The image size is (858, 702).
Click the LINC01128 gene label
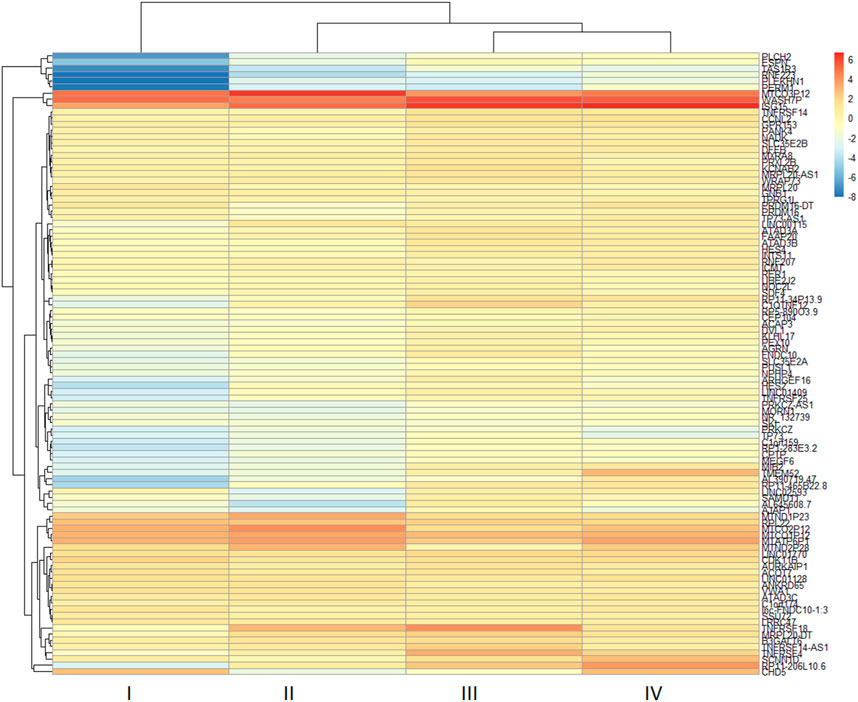[785, 579]
